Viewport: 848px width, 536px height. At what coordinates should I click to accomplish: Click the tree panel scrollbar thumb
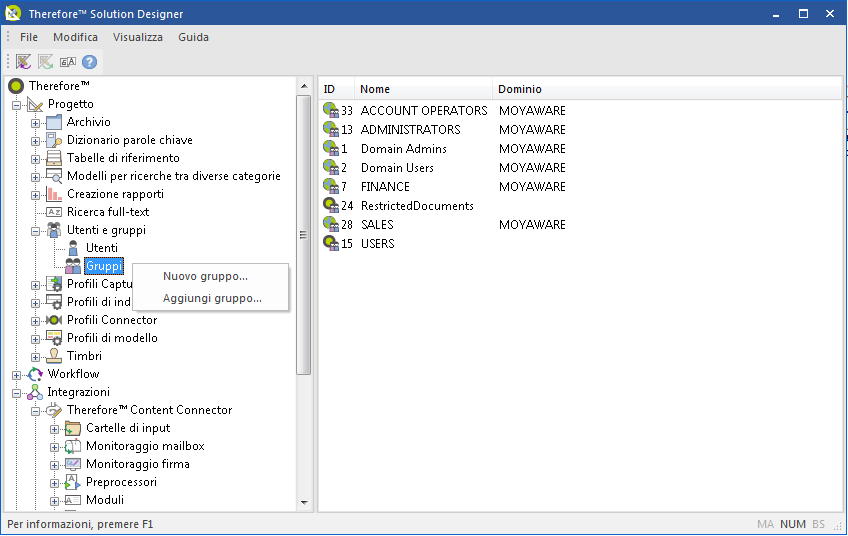(304, 235)
